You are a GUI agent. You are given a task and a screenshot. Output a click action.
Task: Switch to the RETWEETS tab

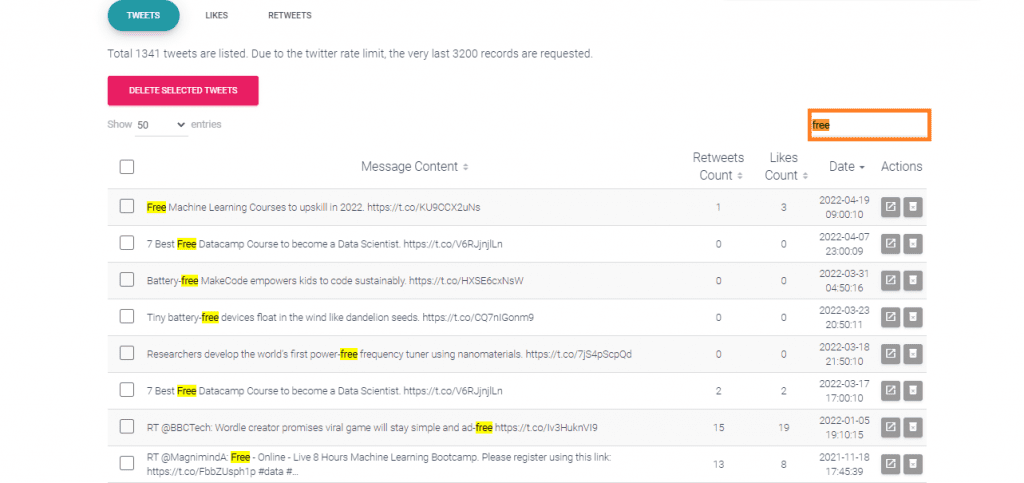point(289,15)
